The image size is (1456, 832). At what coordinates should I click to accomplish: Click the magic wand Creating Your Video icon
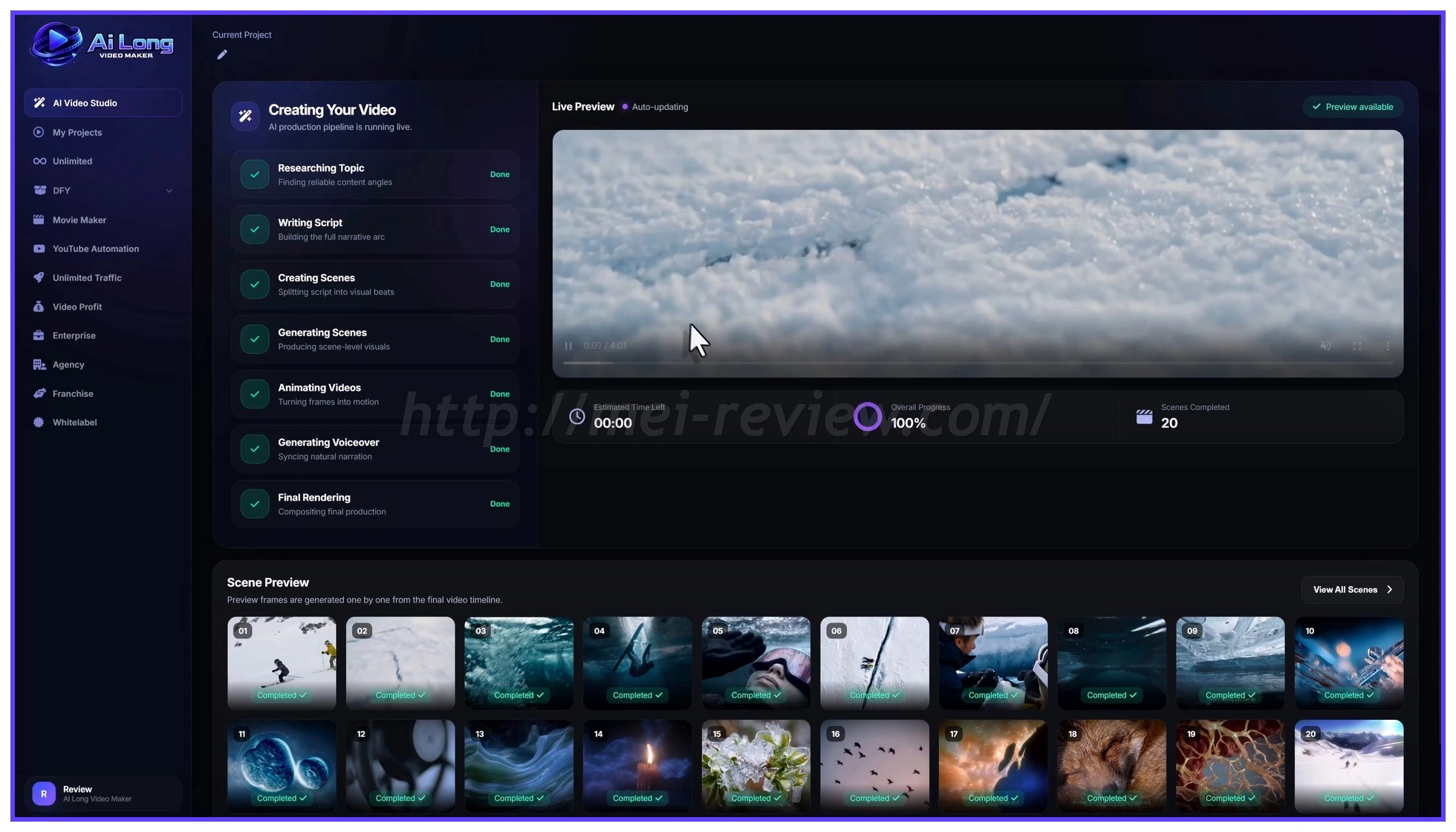(x=245, y=116)
